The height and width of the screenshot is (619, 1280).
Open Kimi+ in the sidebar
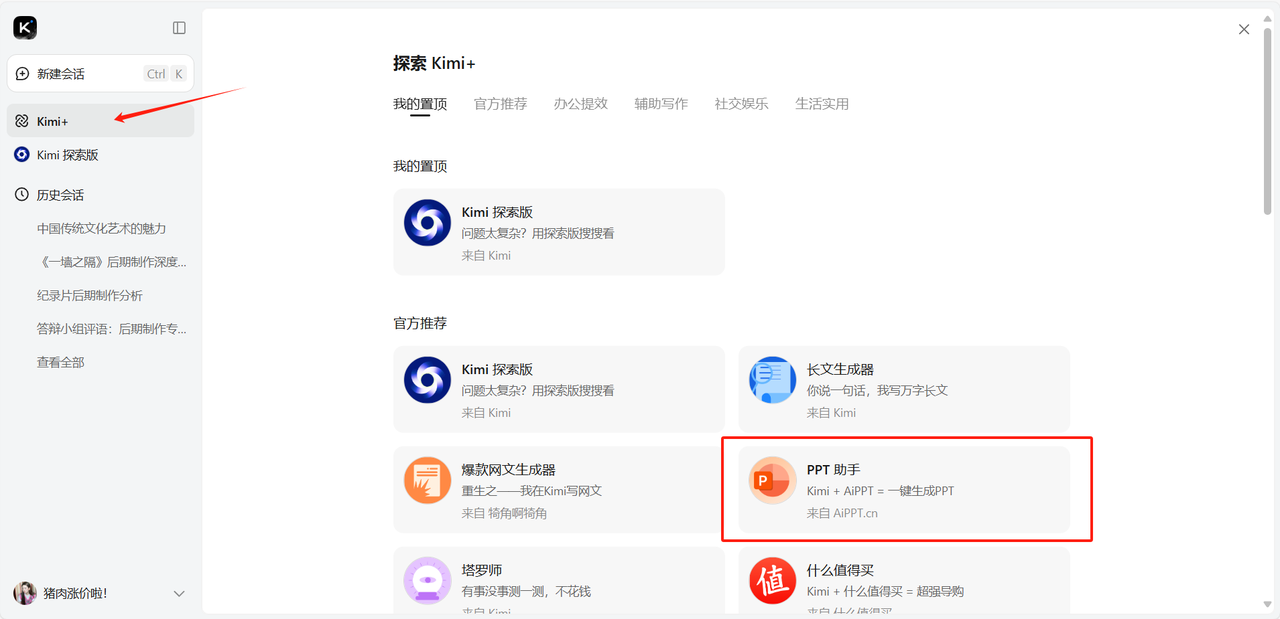100,121
